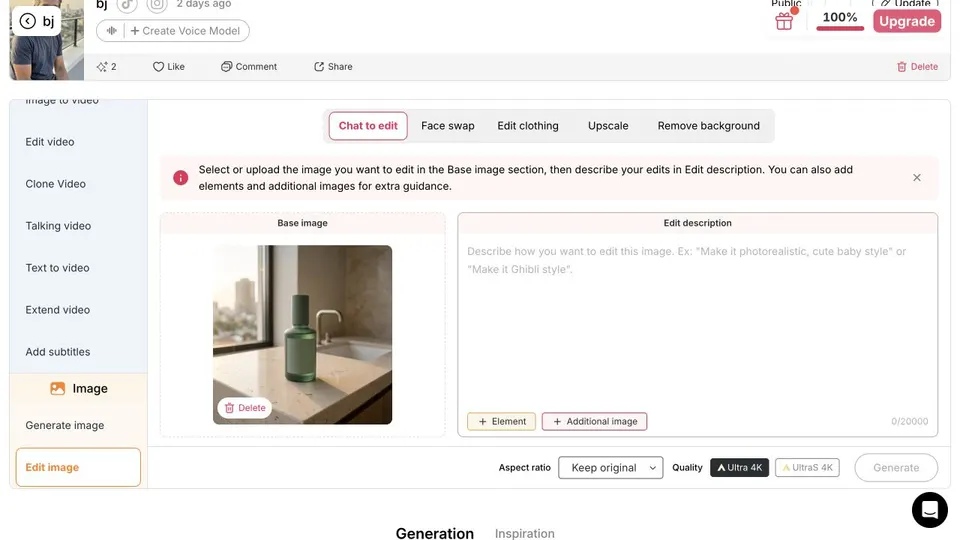The height and width of the screenshot is (540, 960).
Task: Switch to the Generation tab
Action: click(435, 533)
